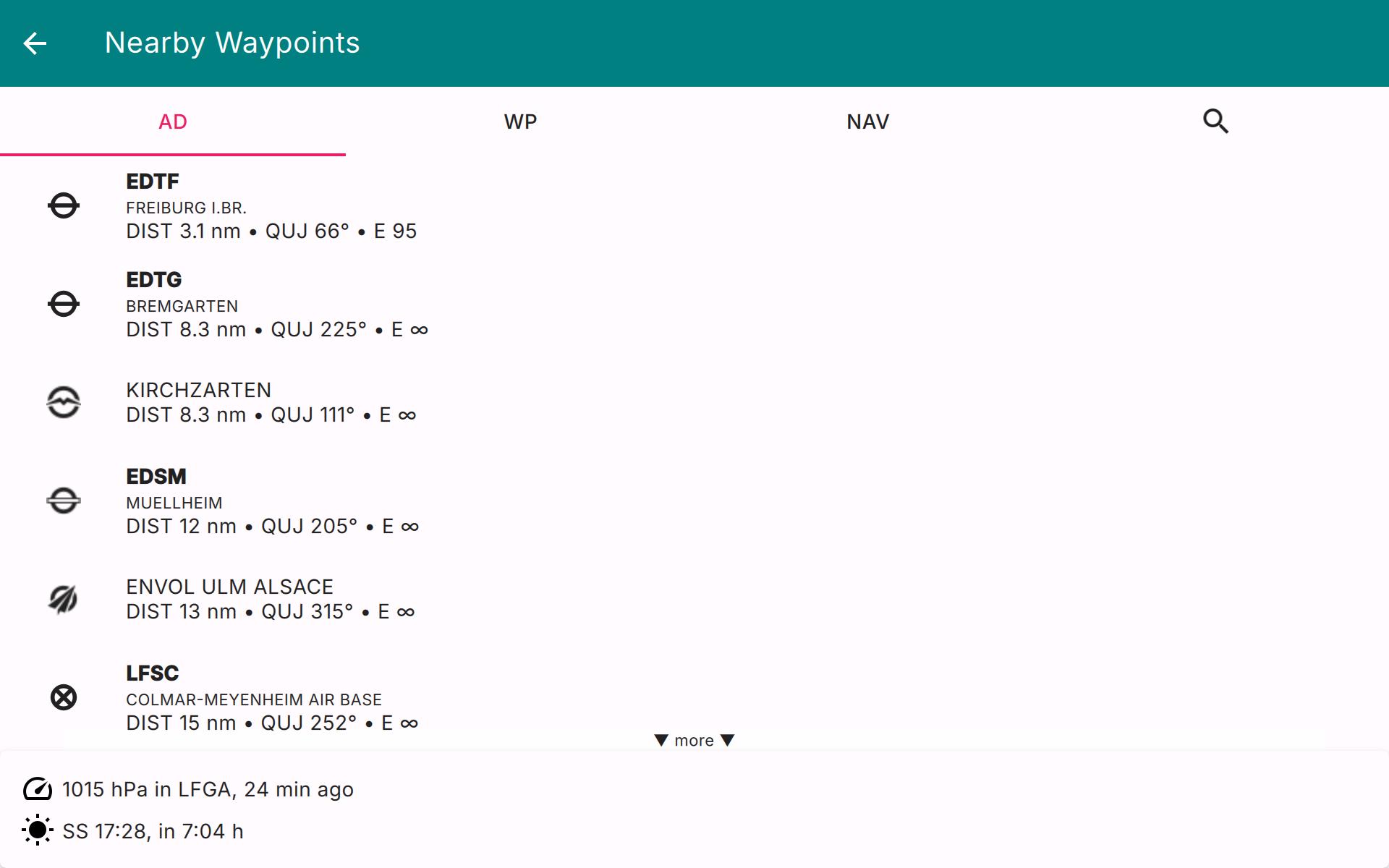Click the back arrow icon

pos(35,43)
